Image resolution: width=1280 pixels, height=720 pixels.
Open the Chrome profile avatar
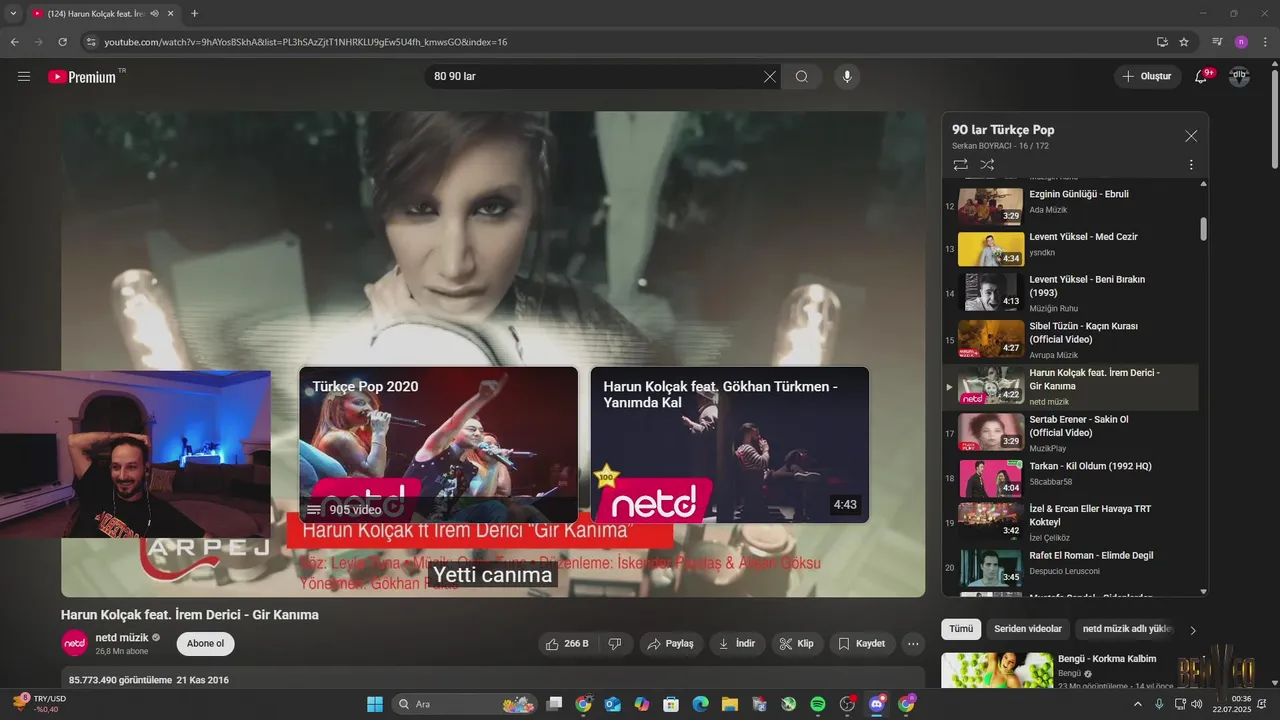point(1241,42)
